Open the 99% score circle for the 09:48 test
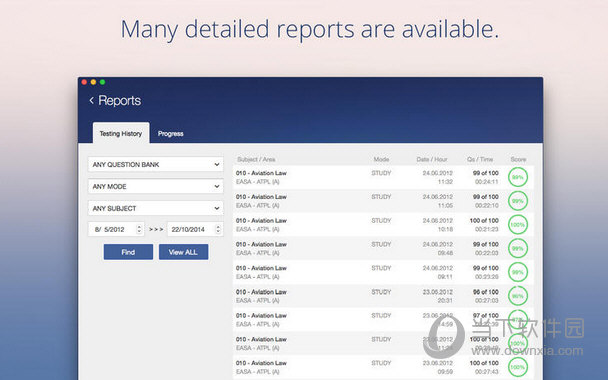608x380 pixels. [518, 249]
